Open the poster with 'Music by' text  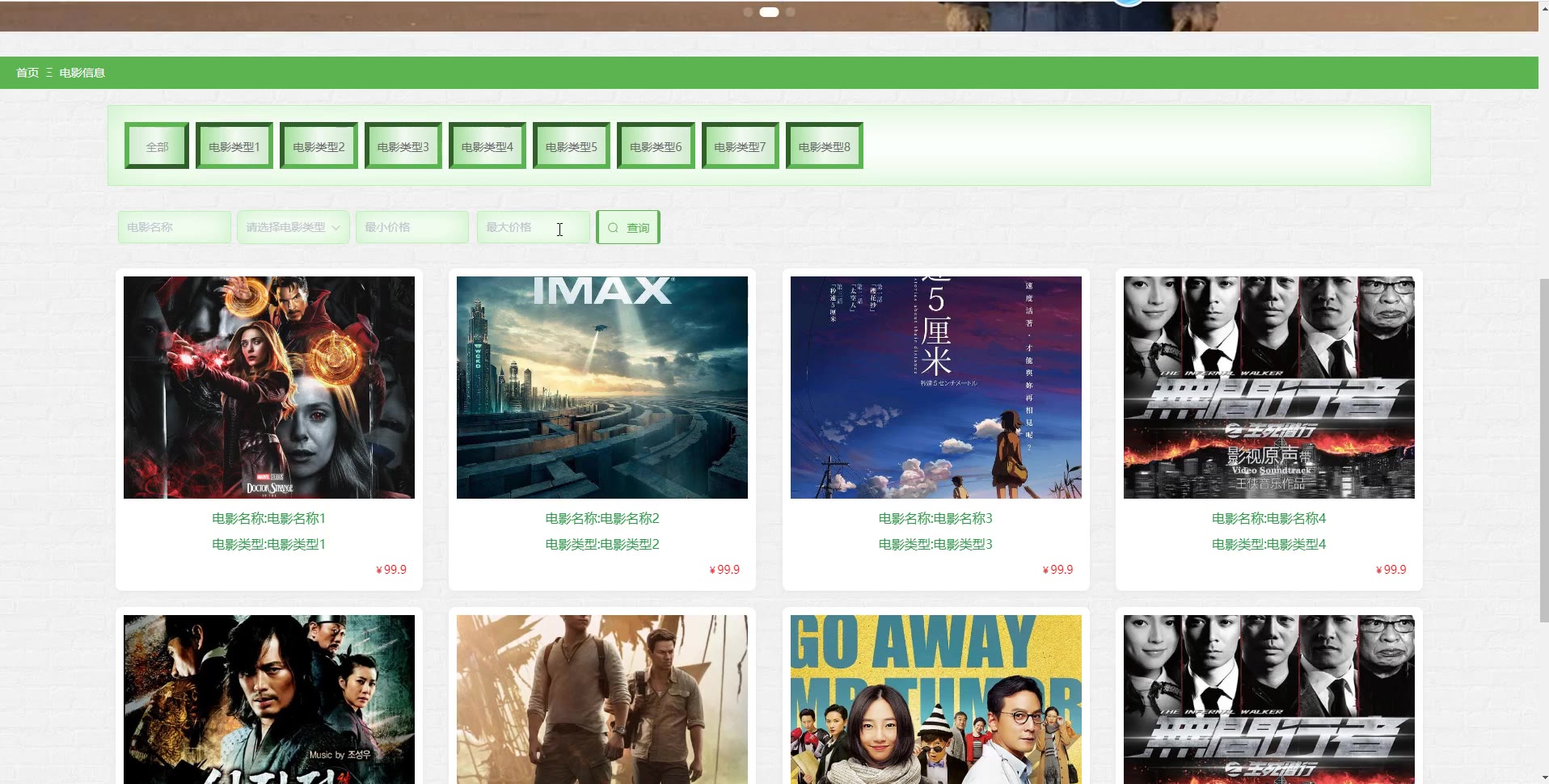[269, 699]
